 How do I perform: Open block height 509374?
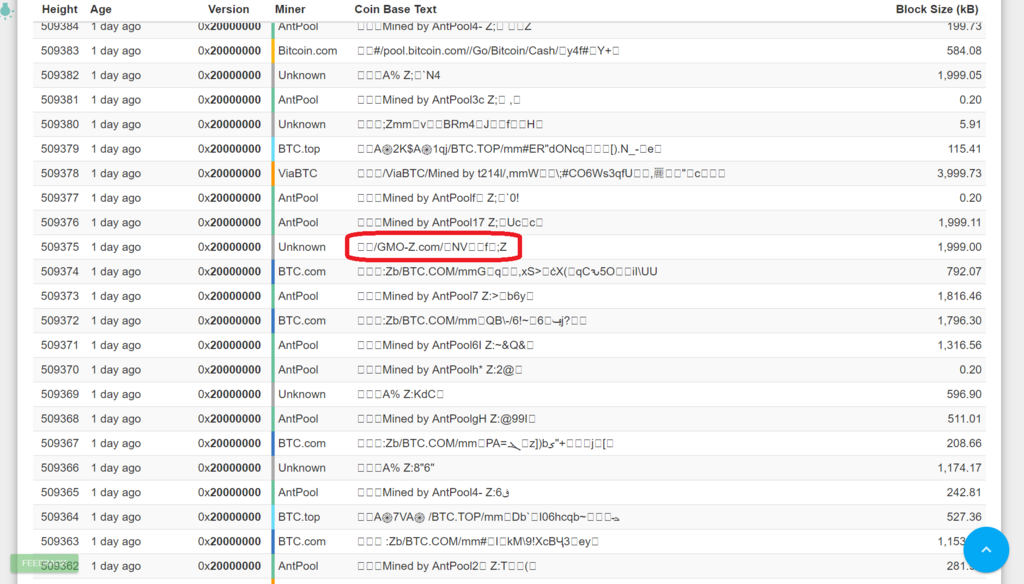pyautogui.click(x=59, y=271)
